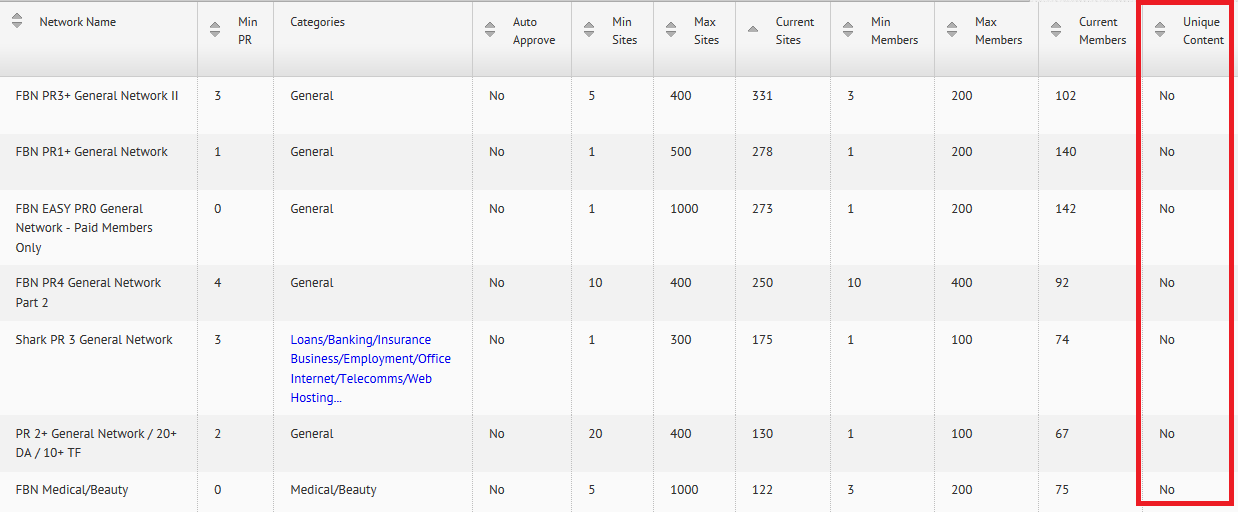The width and height of the screenshot is (1238, 512).
Task: Click sort arrows beside Max Members
Action: click(951, 30)
